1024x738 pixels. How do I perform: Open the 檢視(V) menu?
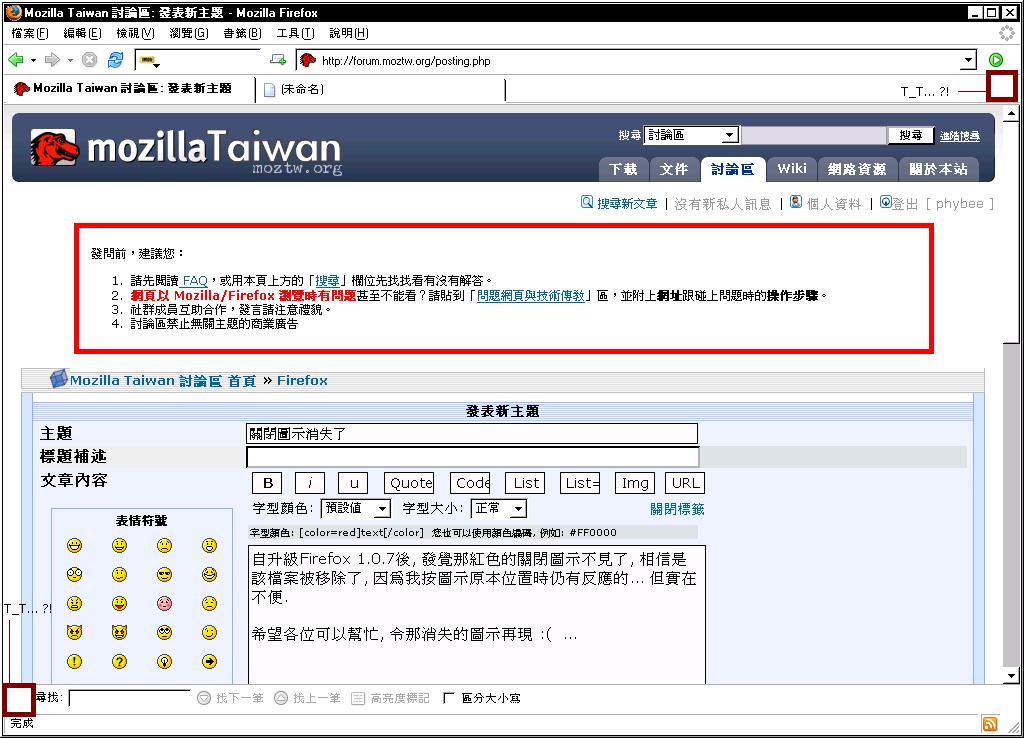point(135,33)
